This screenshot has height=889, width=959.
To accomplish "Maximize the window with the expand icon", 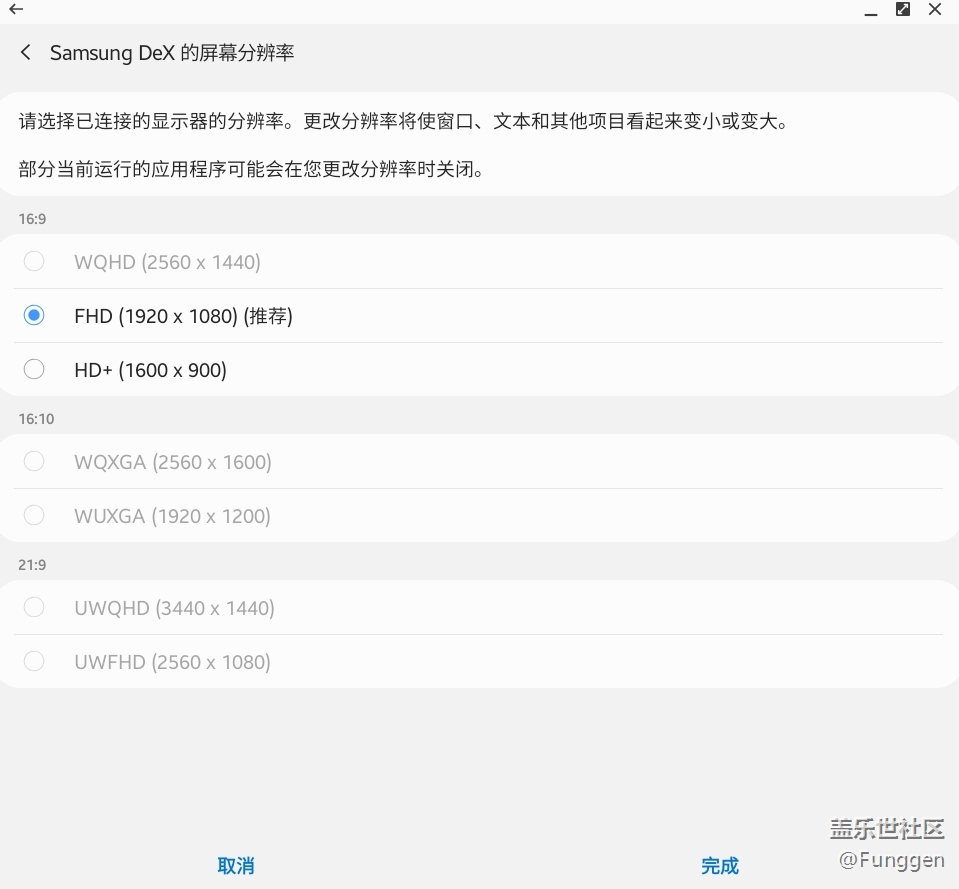I will pos(903,9).
